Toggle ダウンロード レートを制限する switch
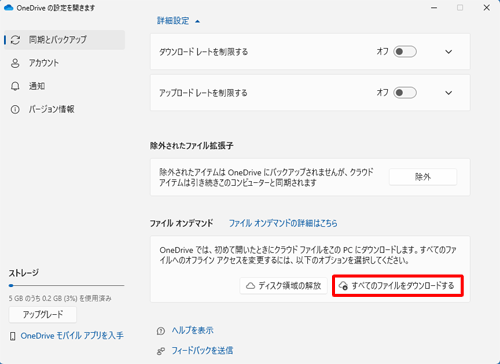500x364 pixels. (405, 52)
